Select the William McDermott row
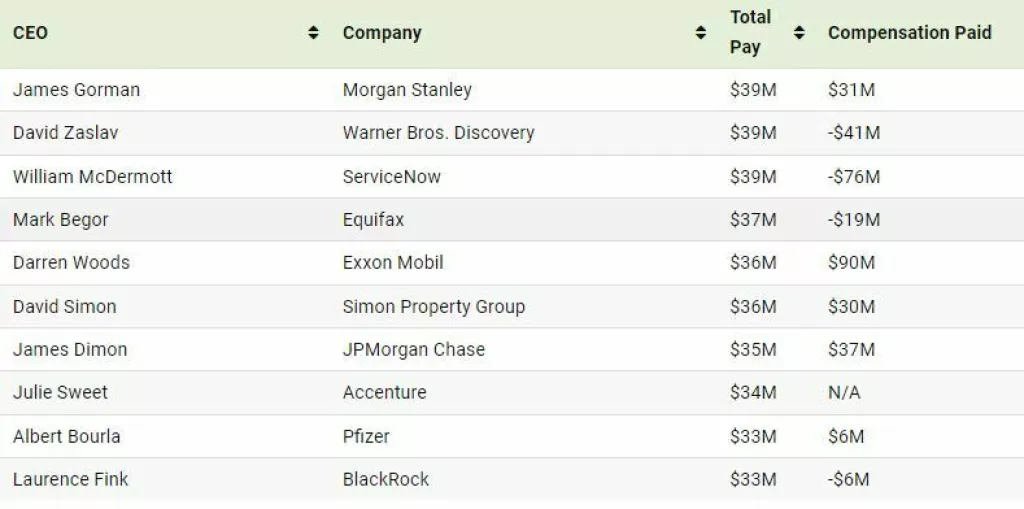The height and width of the screenshot is (509, 1024). (92, 177)
